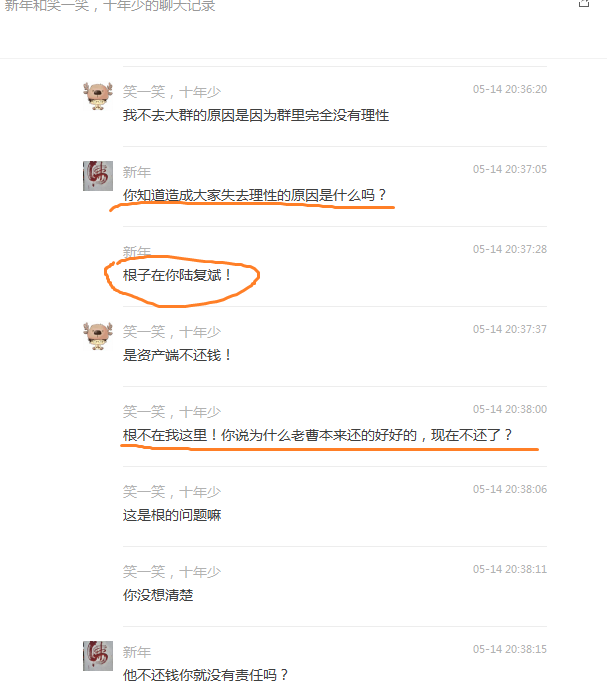Select the message 是资产端不还钱！
607x691 pixels.
pos(177,355)
